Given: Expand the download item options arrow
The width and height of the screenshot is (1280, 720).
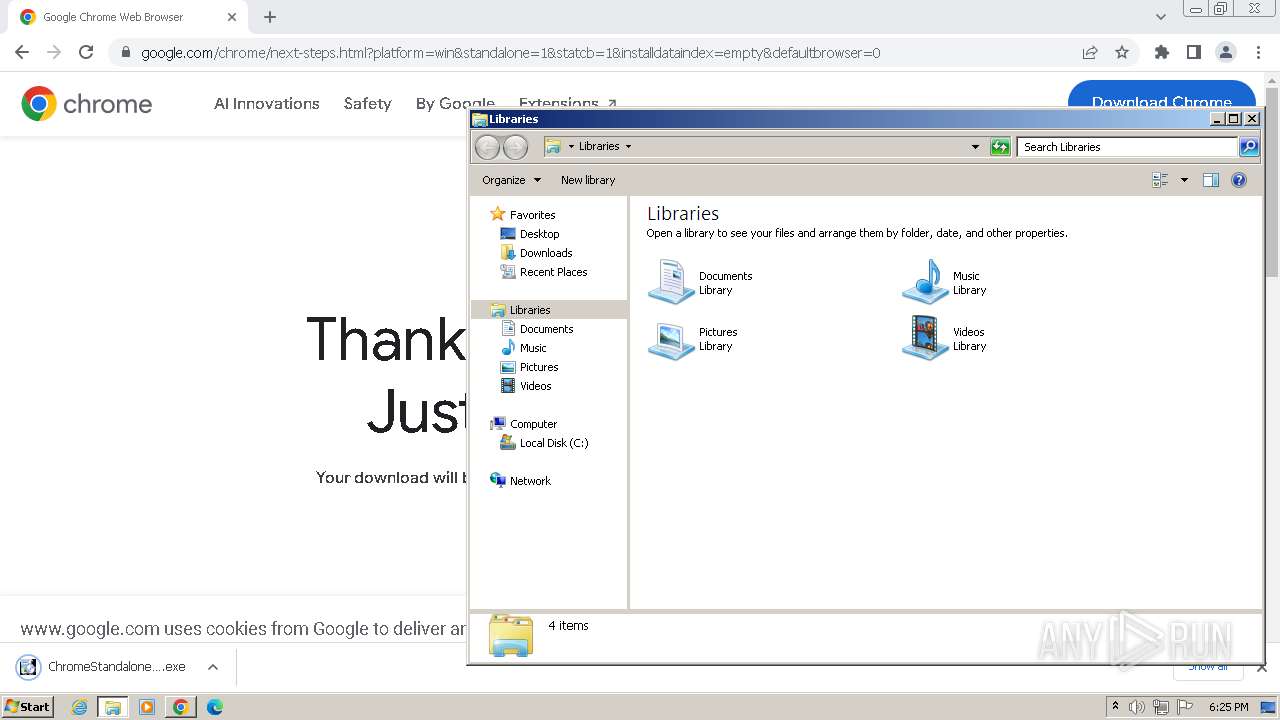Looking at the screenshot, I should tap(213, 667).
